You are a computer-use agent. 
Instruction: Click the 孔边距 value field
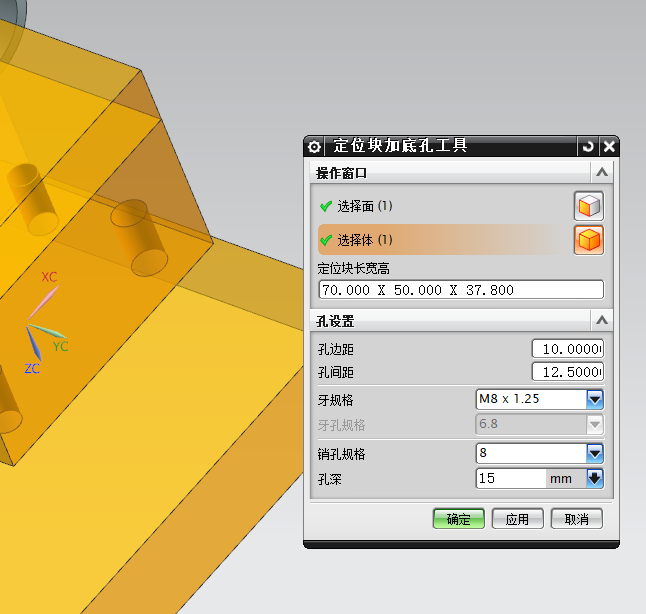567,349
